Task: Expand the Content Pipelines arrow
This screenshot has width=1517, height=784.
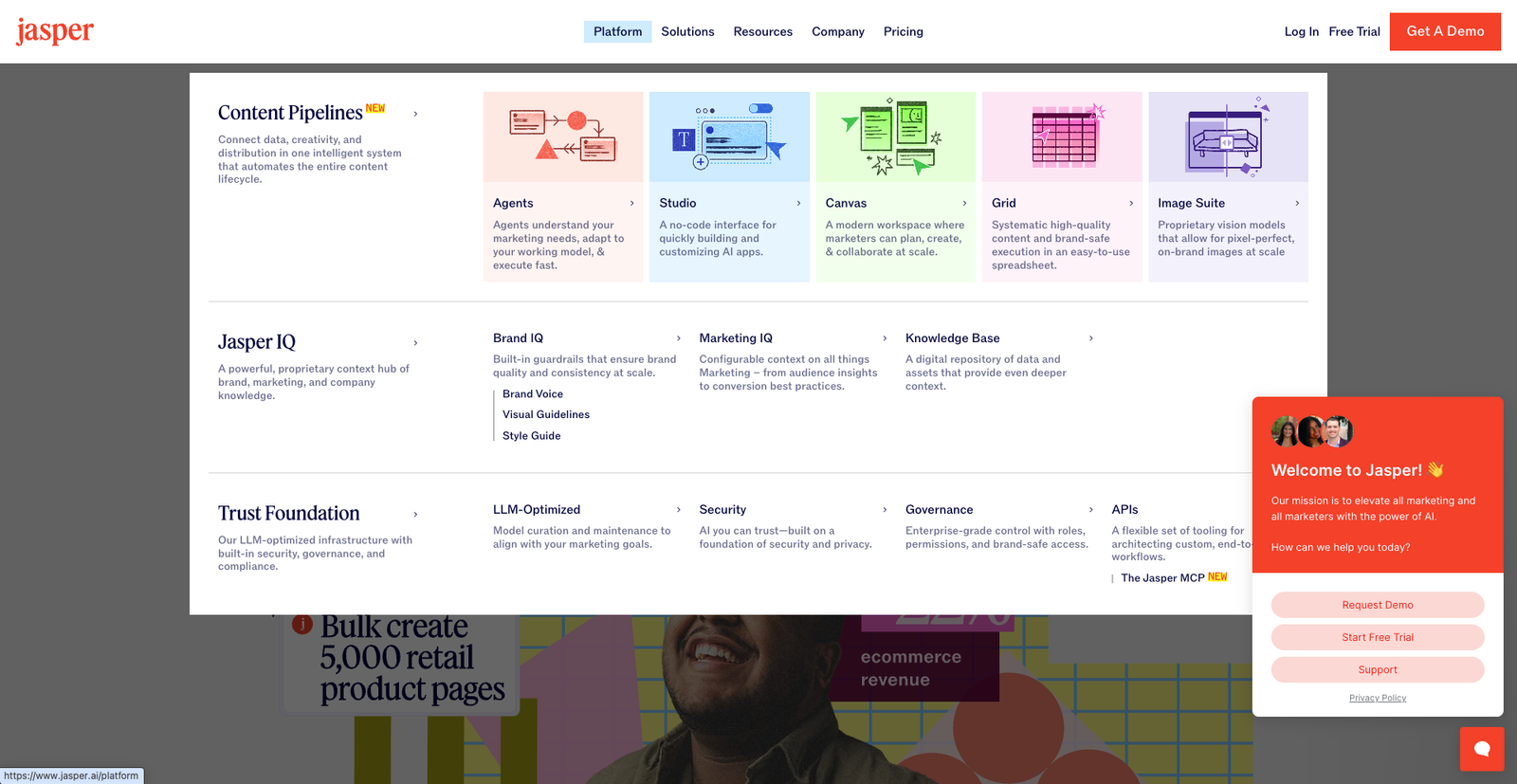Action: coord(415,114)
